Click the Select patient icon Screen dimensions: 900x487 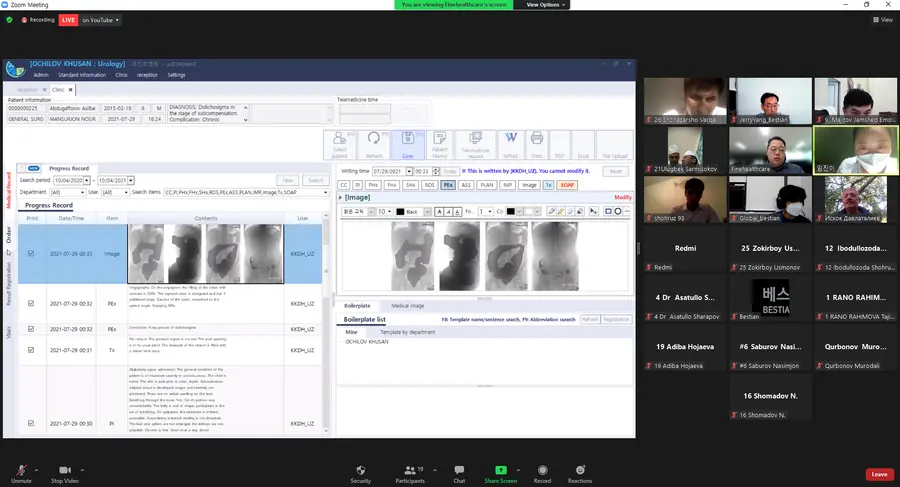coord(339,144)
